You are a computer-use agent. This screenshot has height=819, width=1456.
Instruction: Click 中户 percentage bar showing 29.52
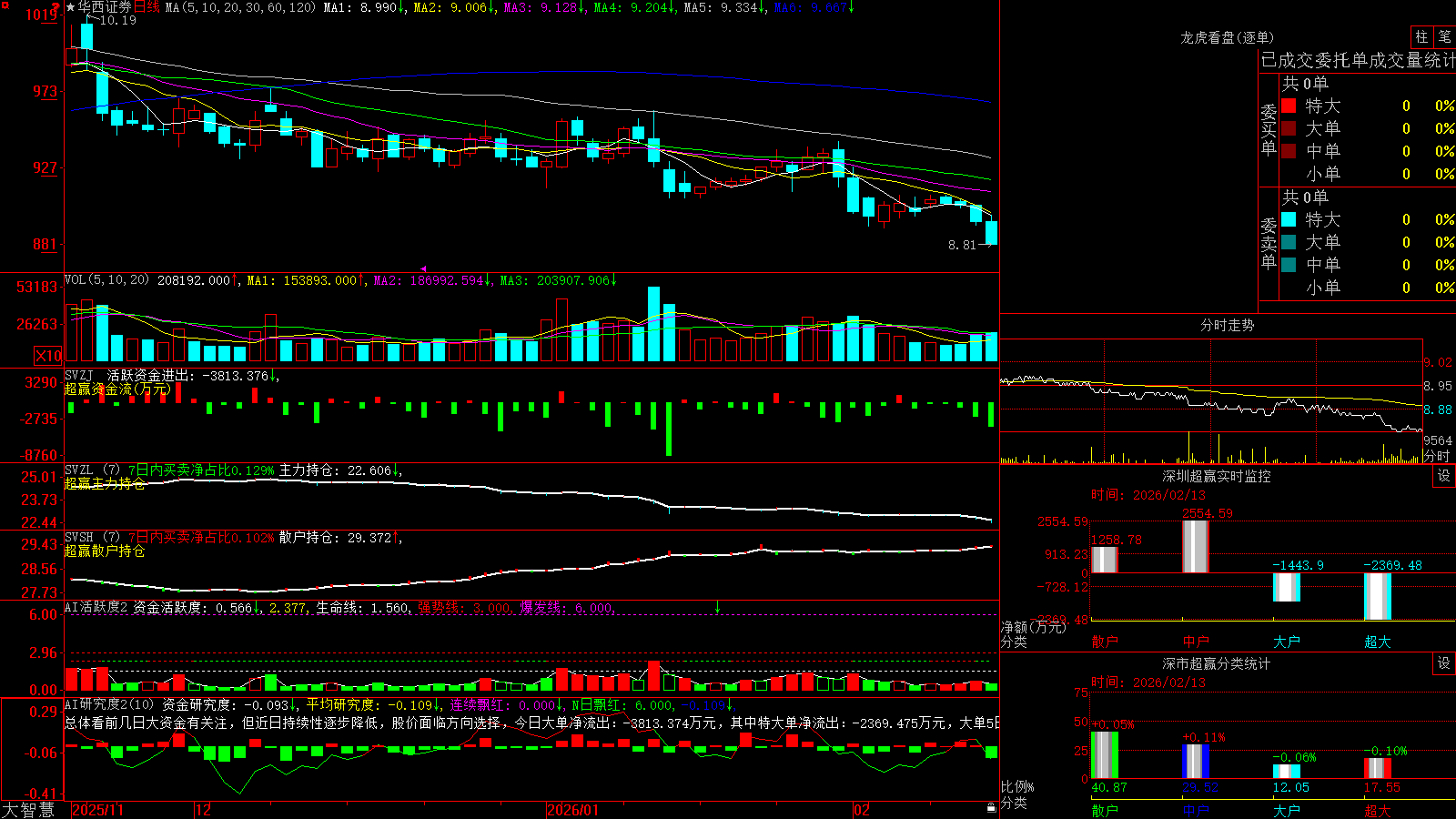[1196, 762]
